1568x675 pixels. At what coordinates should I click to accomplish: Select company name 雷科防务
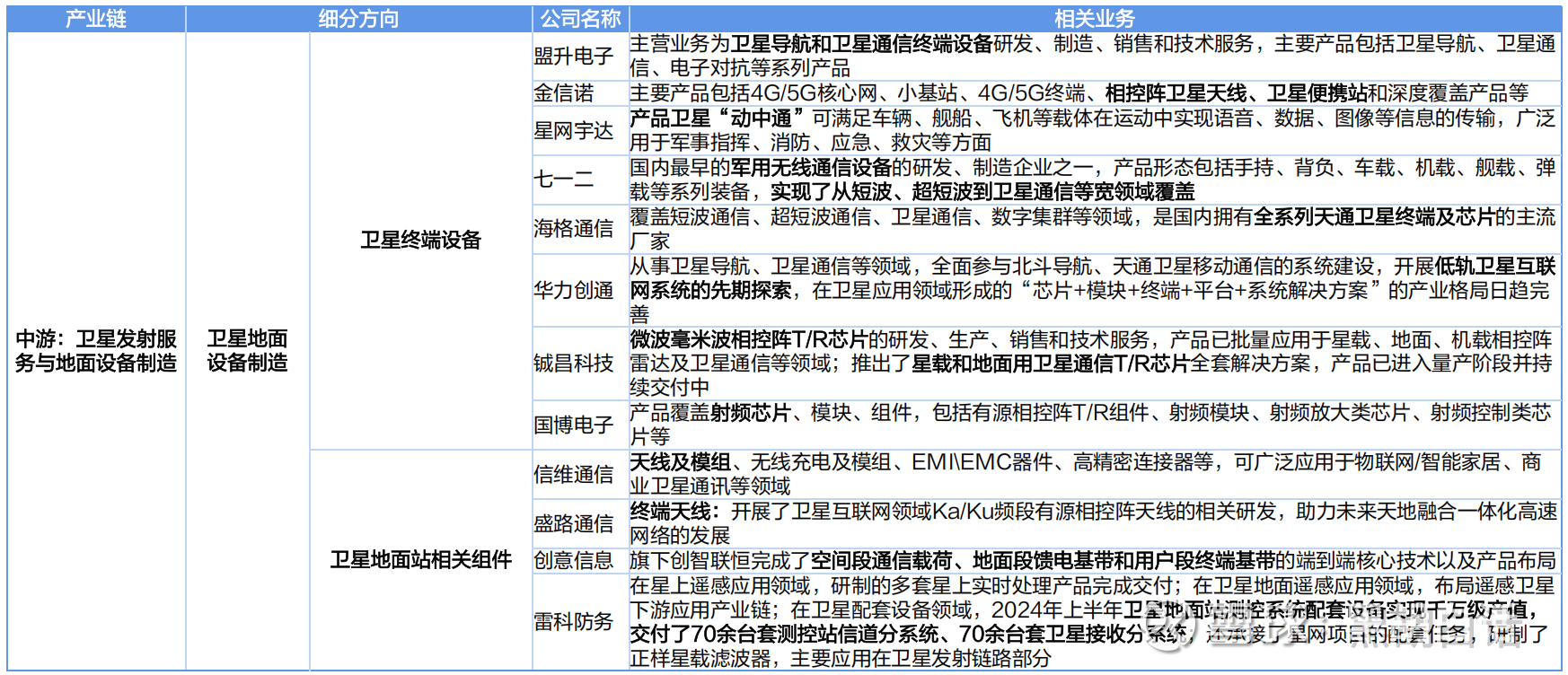[574, 621]
